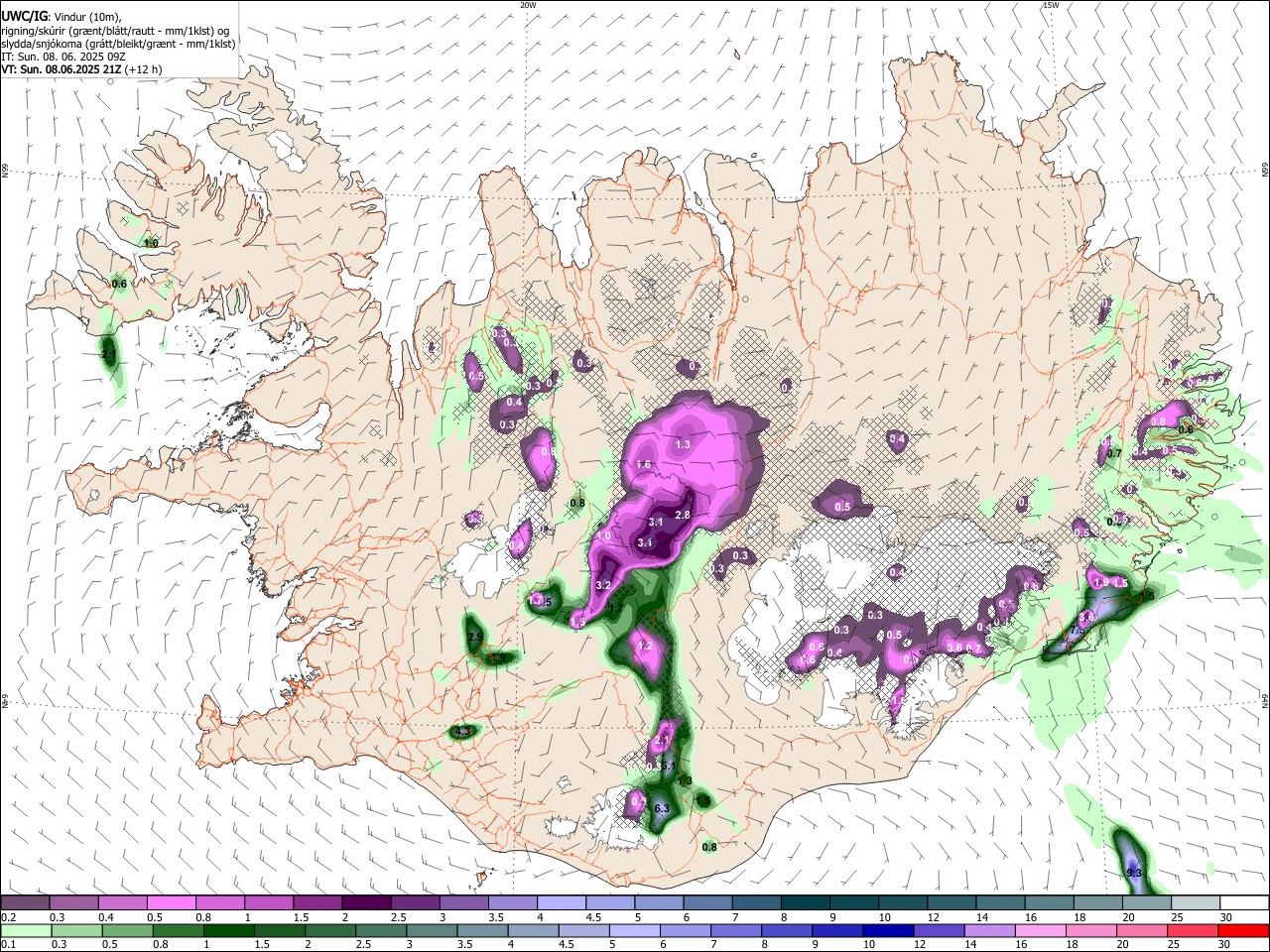Click the 'UWC/IG: Vindur (10m)' title line

coord(62,17)
